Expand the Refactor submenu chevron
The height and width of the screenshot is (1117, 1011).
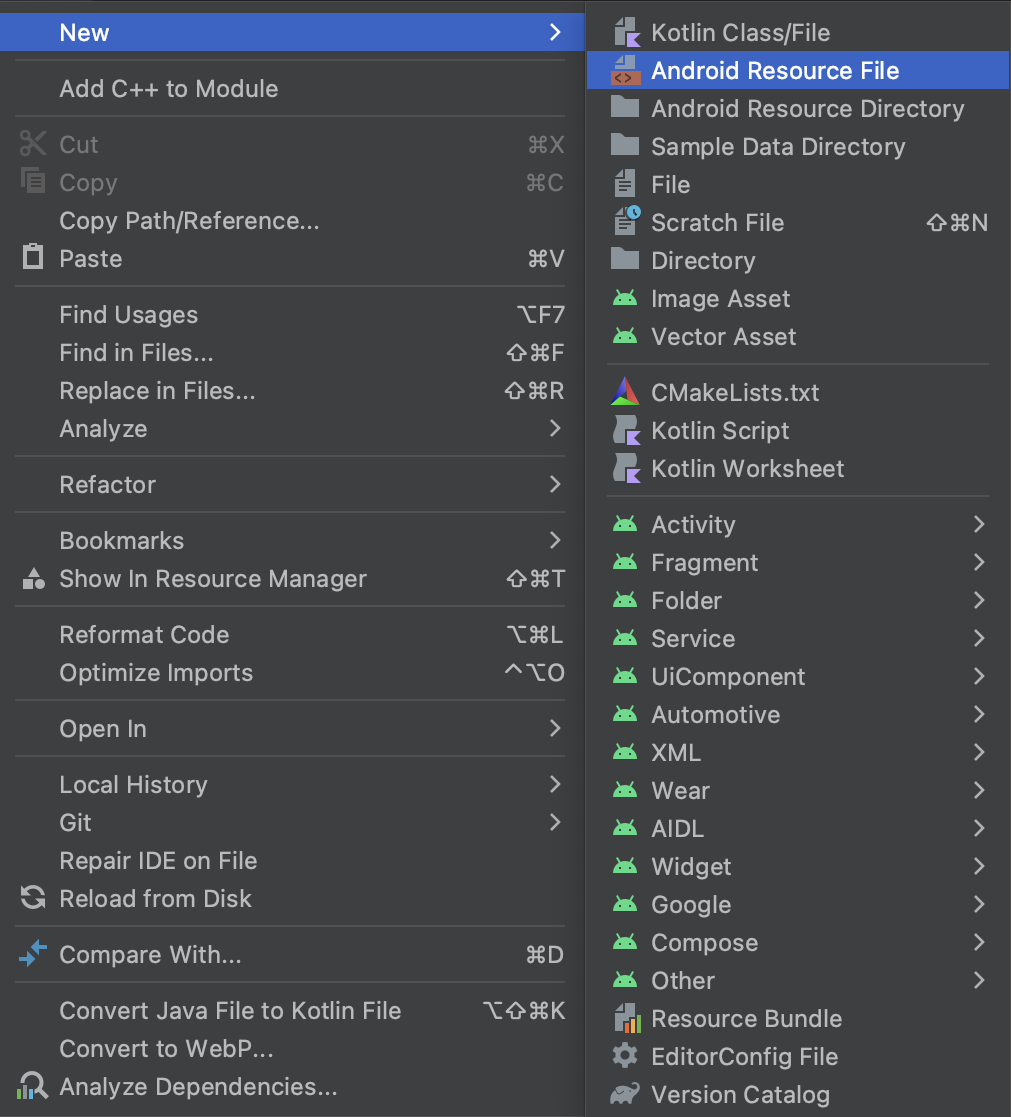[555, 485]
